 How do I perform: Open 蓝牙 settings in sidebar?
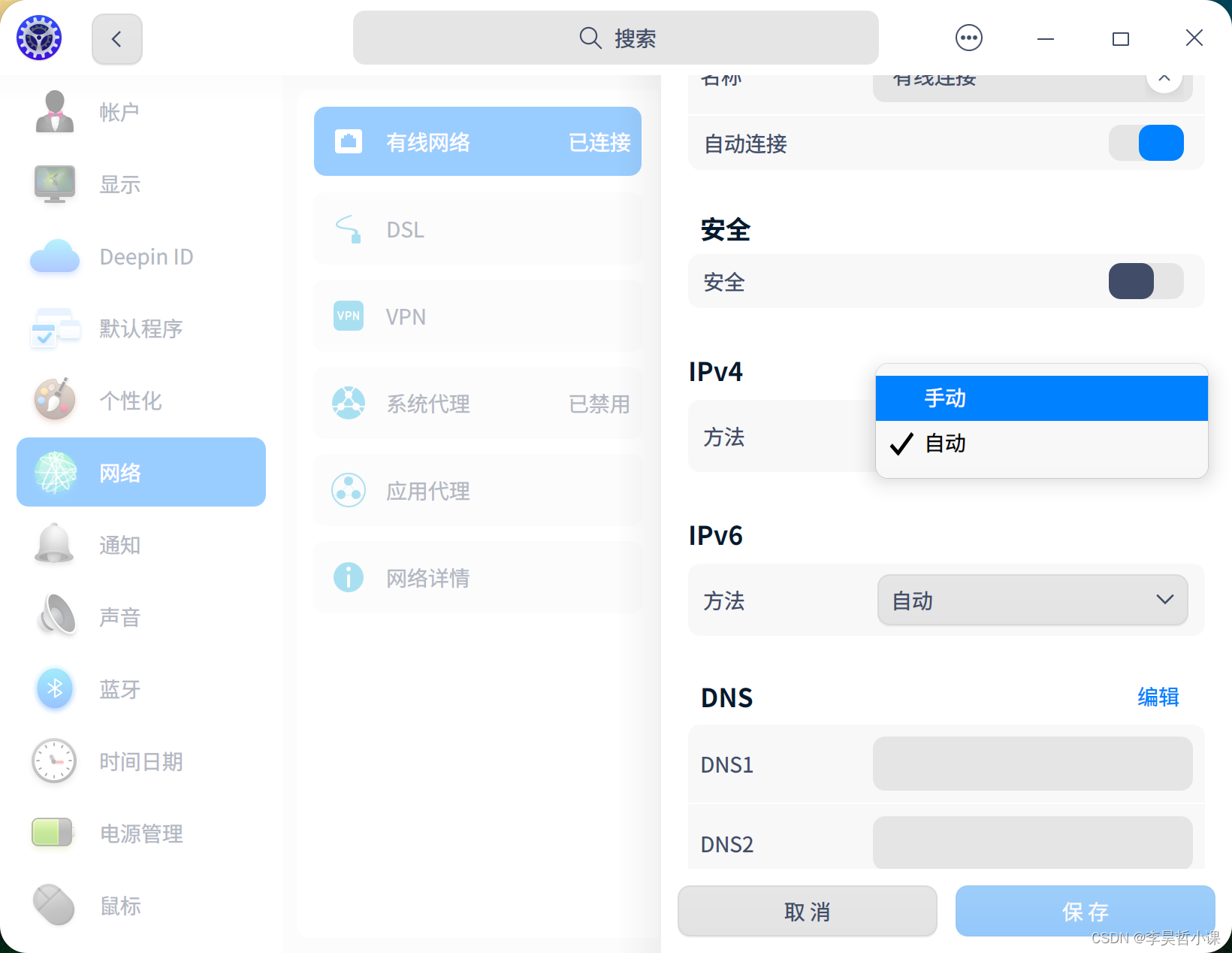(x=141, y=689)
